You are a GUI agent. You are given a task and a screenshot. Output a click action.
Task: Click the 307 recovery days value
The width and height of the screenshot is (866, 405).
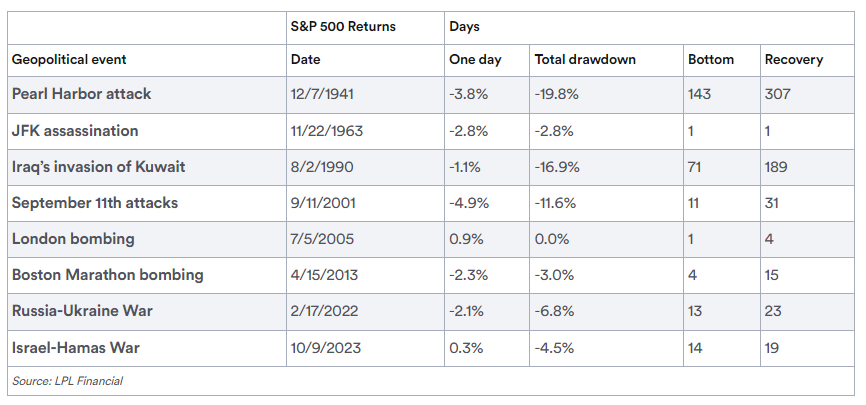click(x=777, y=94)
